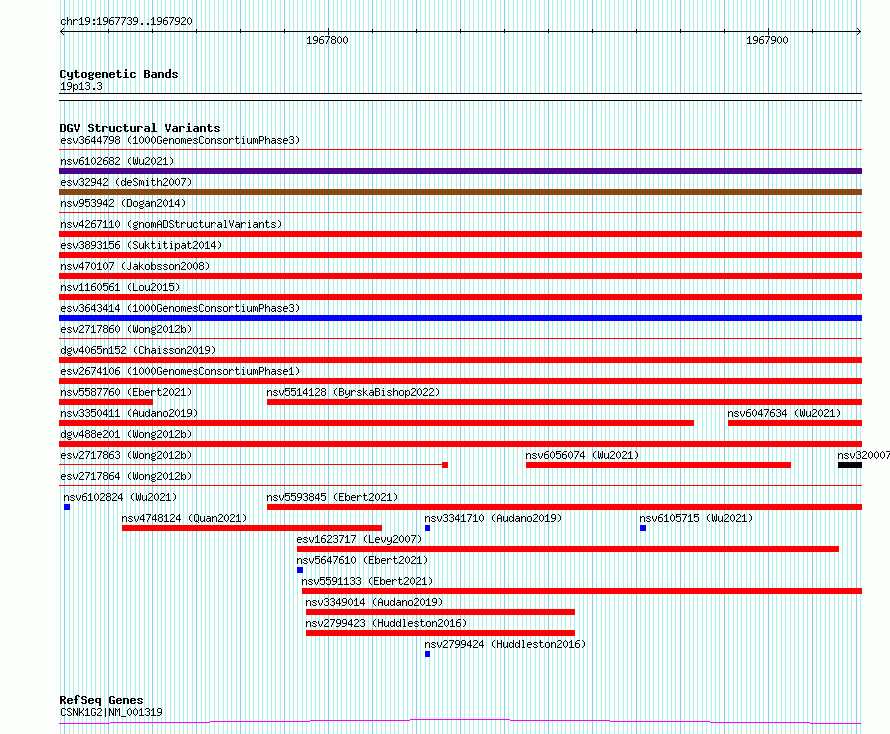
Task: Click the right arrow of the coordinate ruler
Action: point(859,32)
